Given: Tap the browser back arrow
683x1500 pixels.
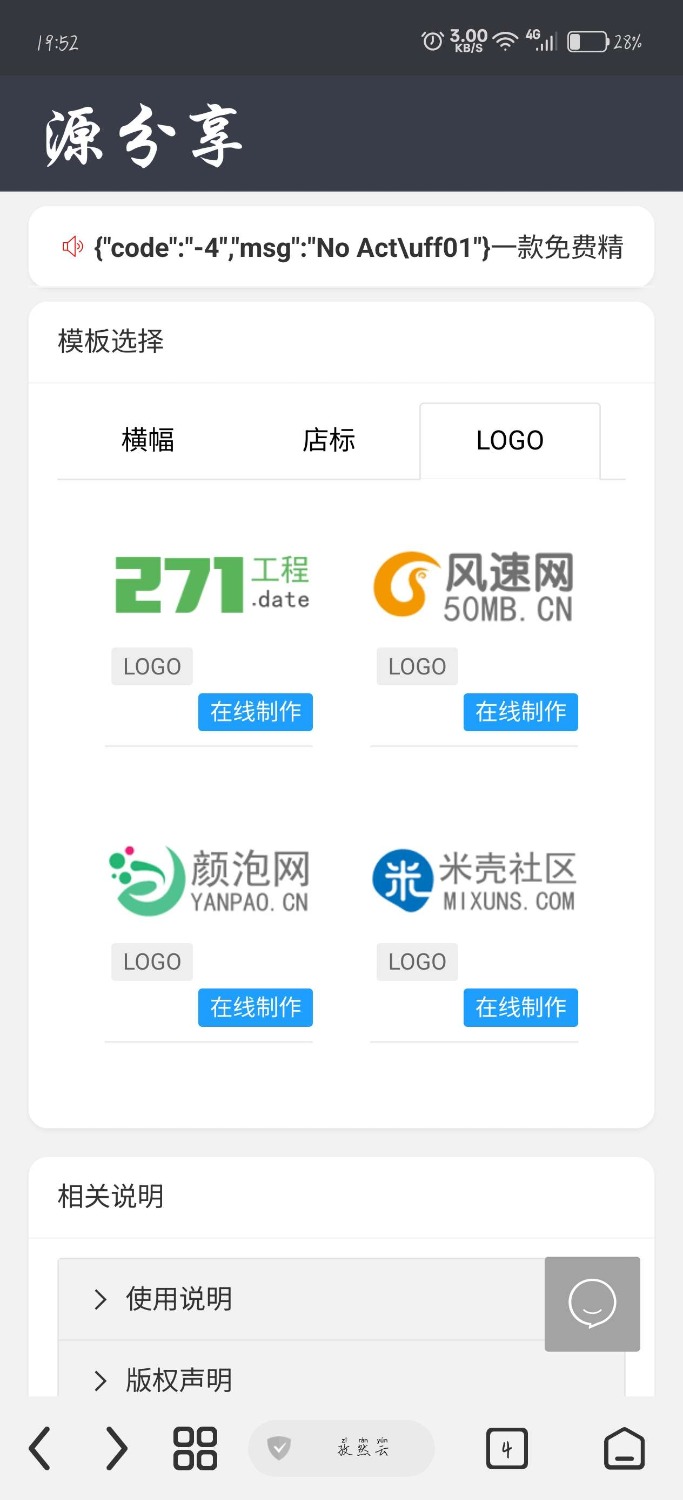Looking at the screenshot, I should 40,1448.
